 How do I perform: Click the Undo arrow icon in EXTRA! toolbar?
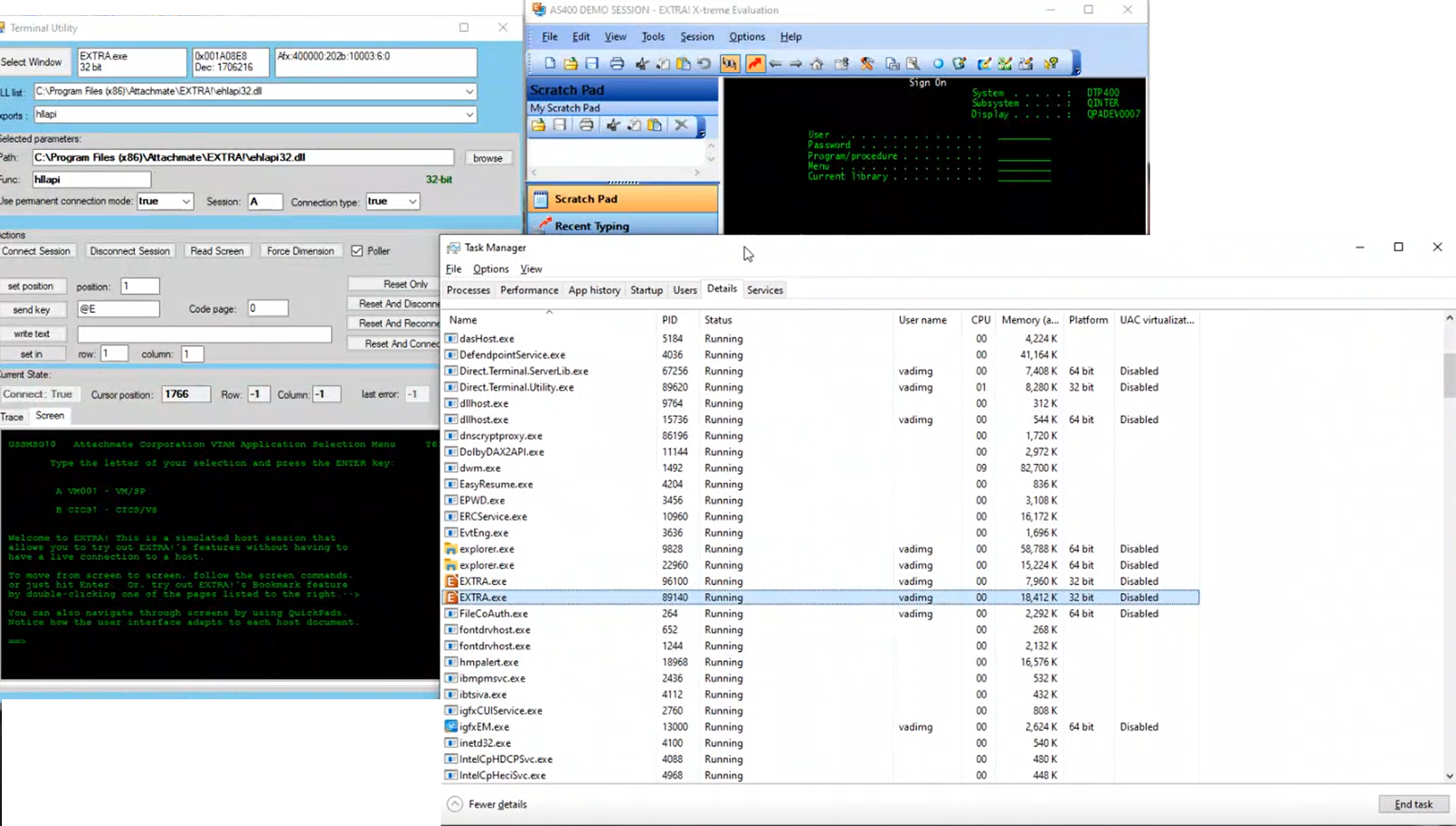point(704,63)
